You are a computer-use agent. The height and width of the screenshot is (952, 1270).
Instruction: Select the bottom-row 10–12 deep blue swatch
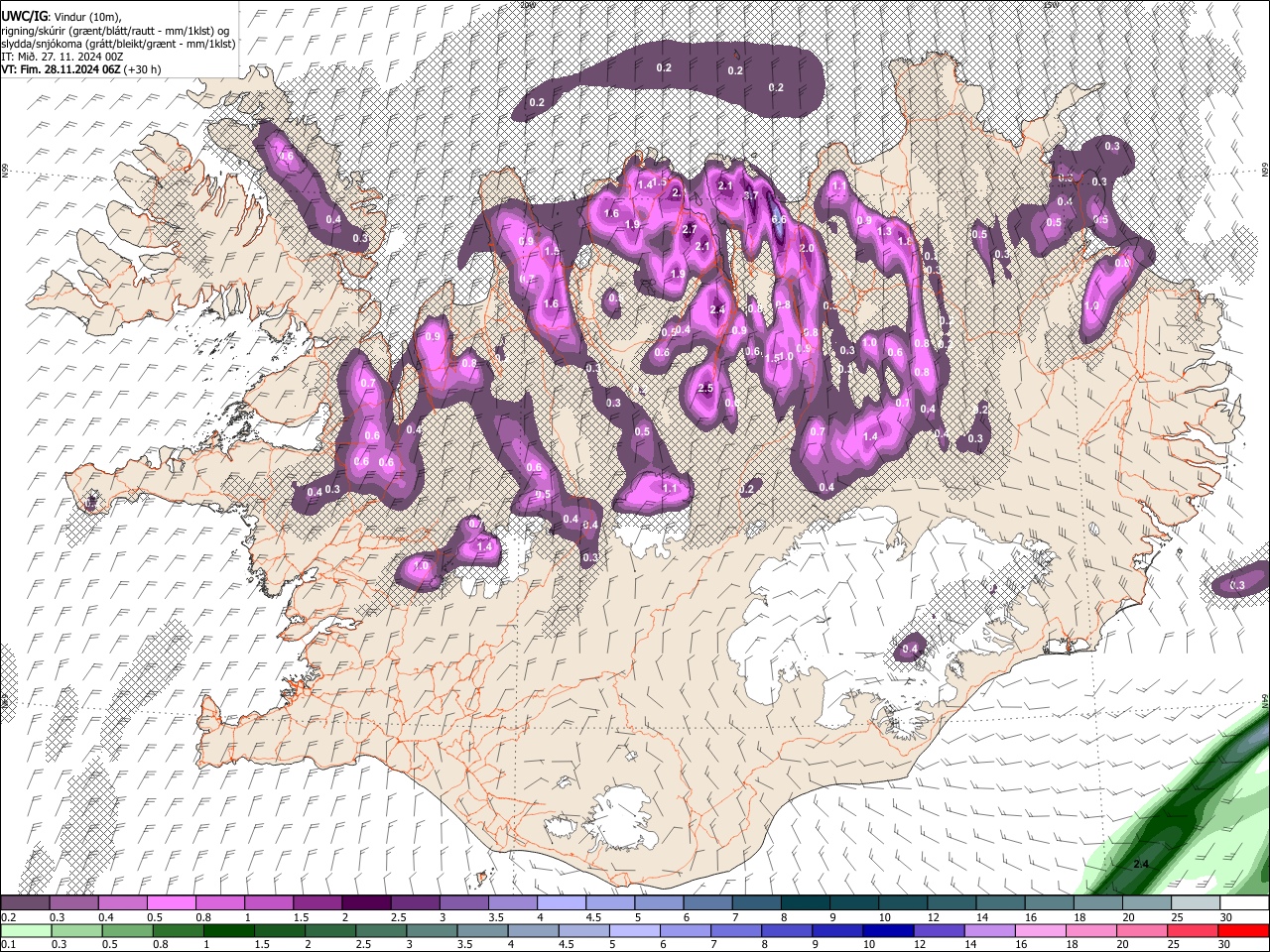889,930
